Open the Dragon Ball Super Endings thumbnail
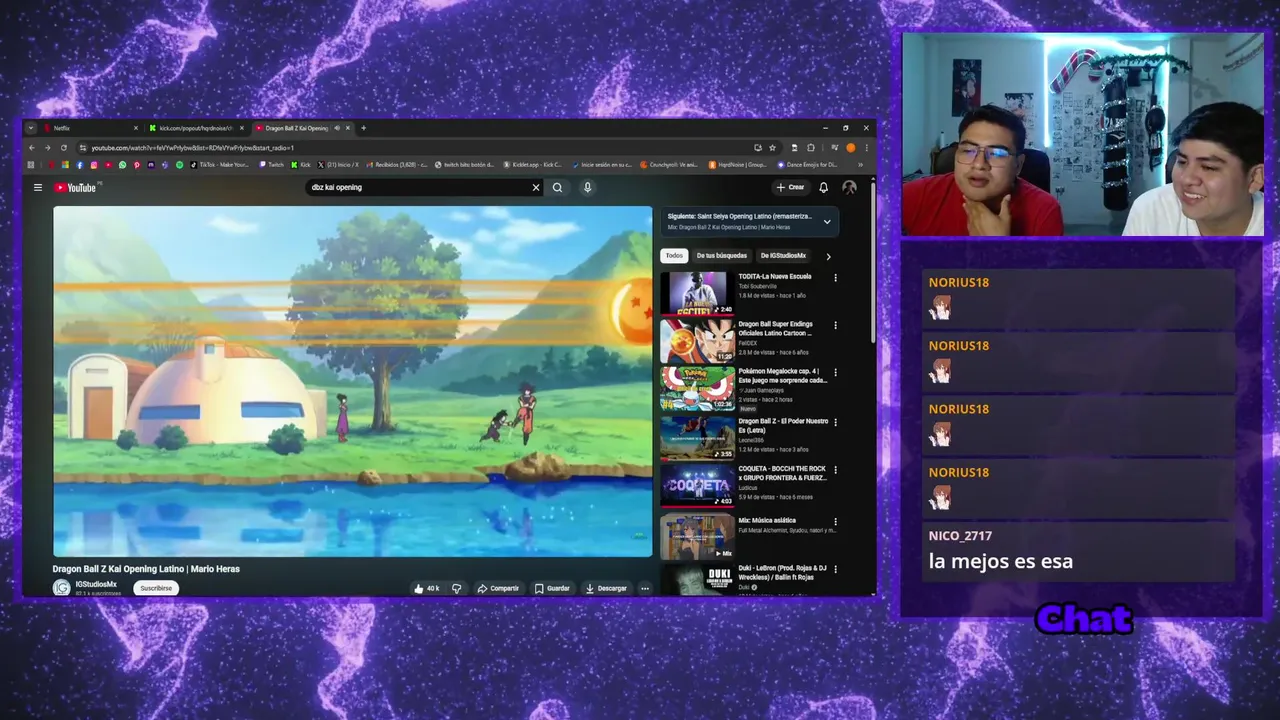Screen dimensions: 1280x720 (697, 341)
